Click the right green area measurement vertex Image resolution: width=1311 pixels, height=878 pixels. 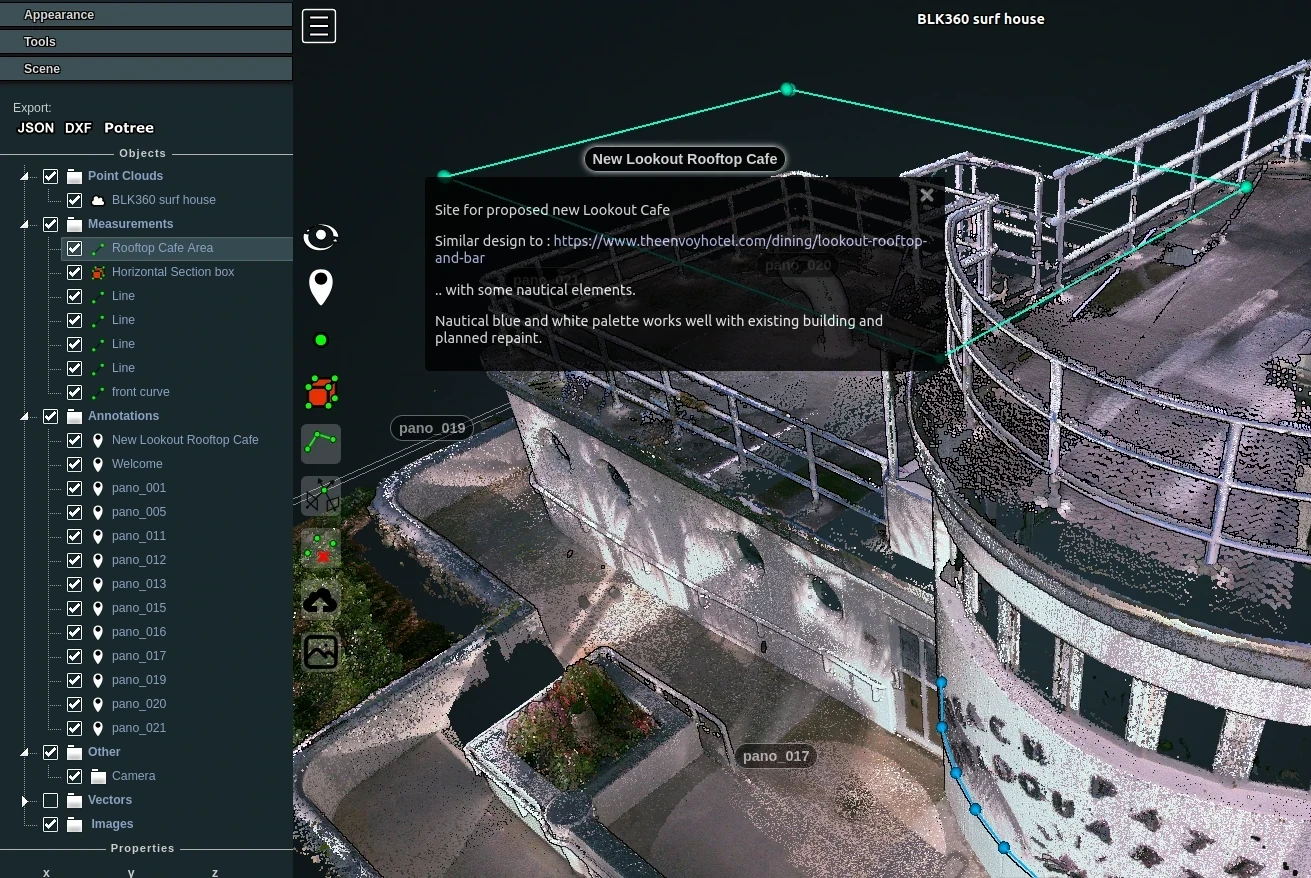[1246, 187]
